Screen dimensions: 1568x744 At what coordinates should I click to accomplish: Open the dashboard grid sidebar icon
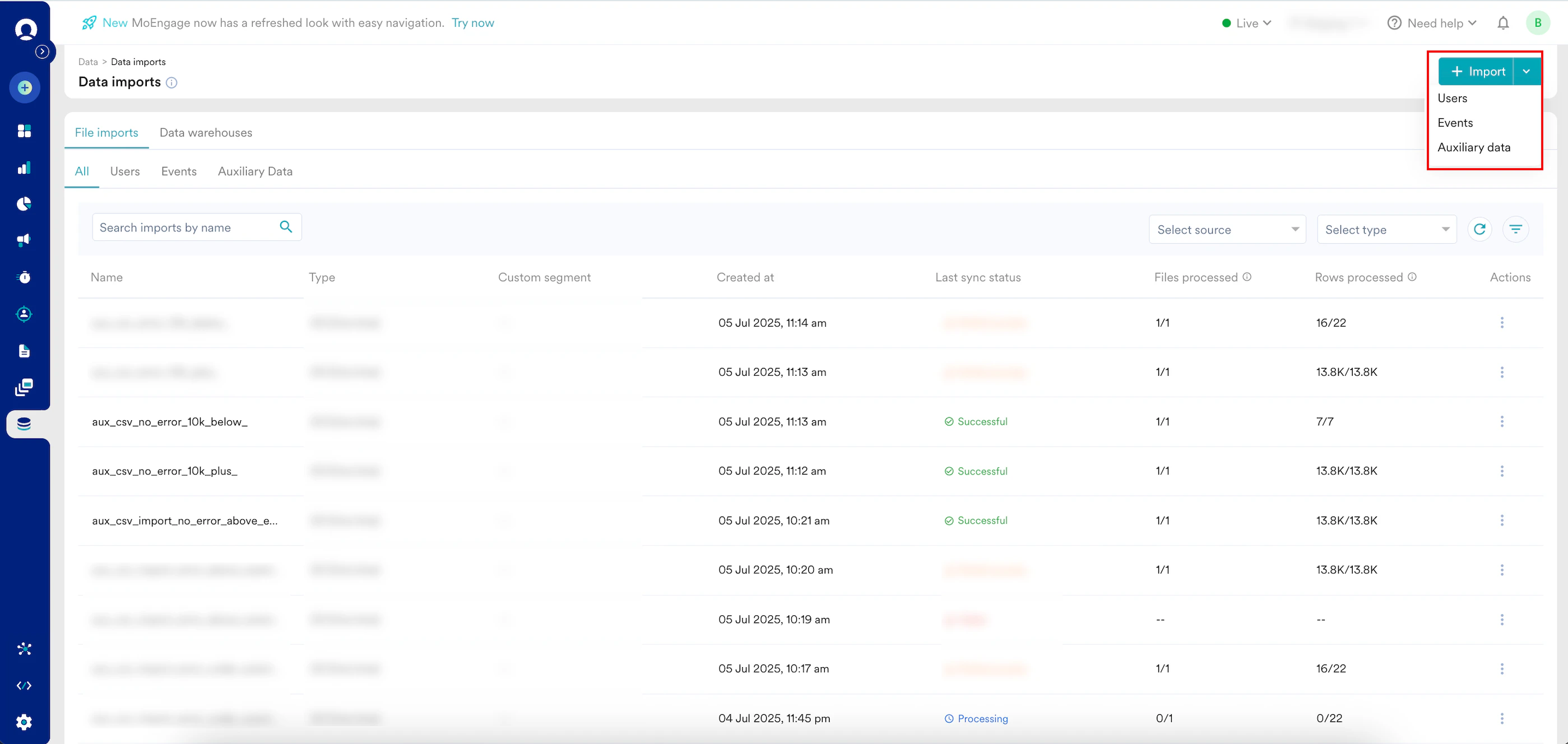(x=24, y=131)
